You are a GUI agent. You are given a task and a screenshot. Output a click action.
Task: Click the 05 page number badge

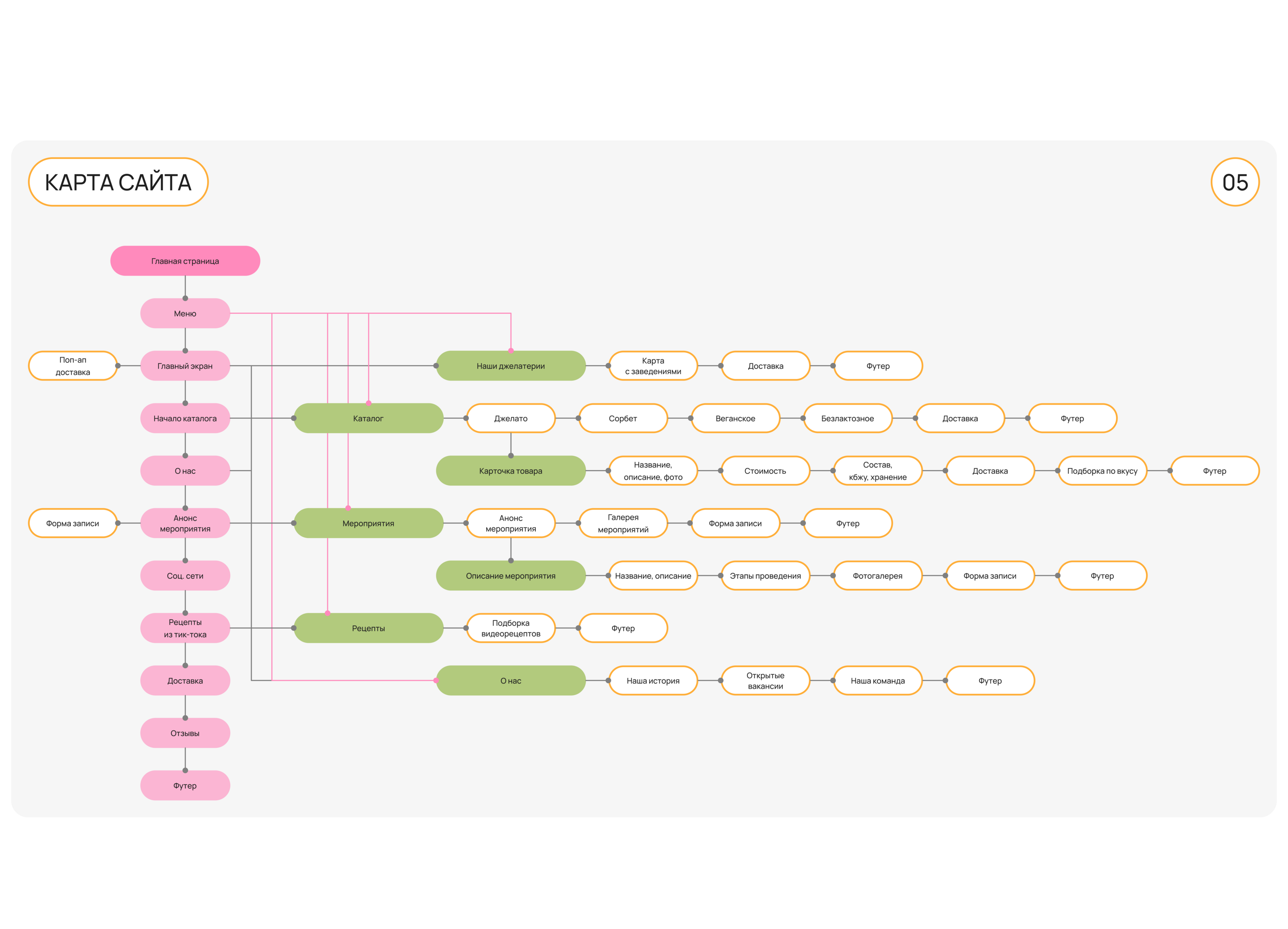[x=1234, y=182]
